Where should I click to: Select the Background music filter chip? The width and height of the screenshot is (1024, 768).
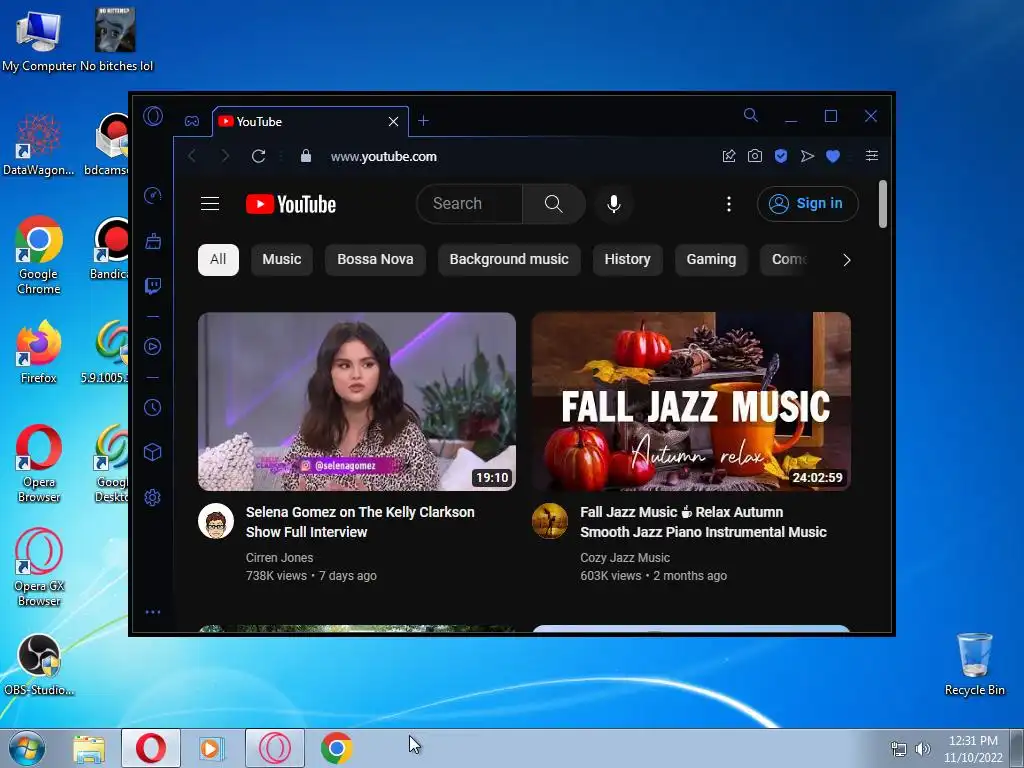pos(509,259)
